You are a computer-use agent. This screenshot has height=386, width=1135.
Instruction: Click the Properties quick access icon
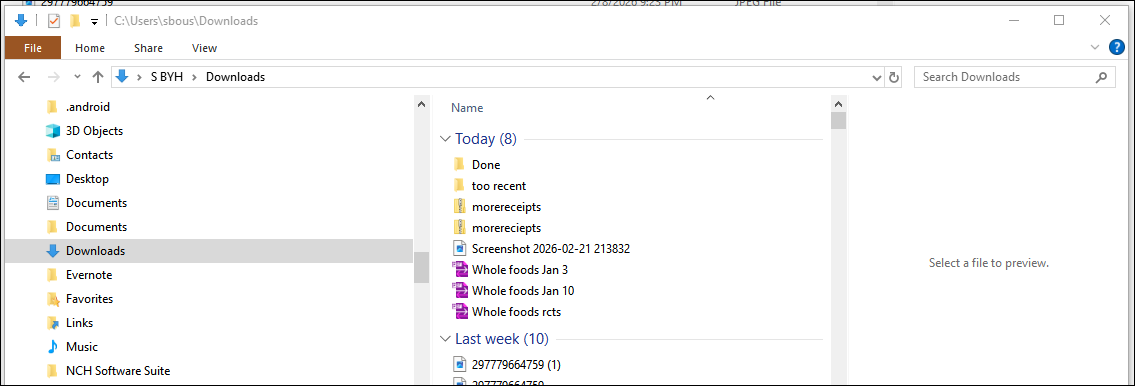click(54, 21)
